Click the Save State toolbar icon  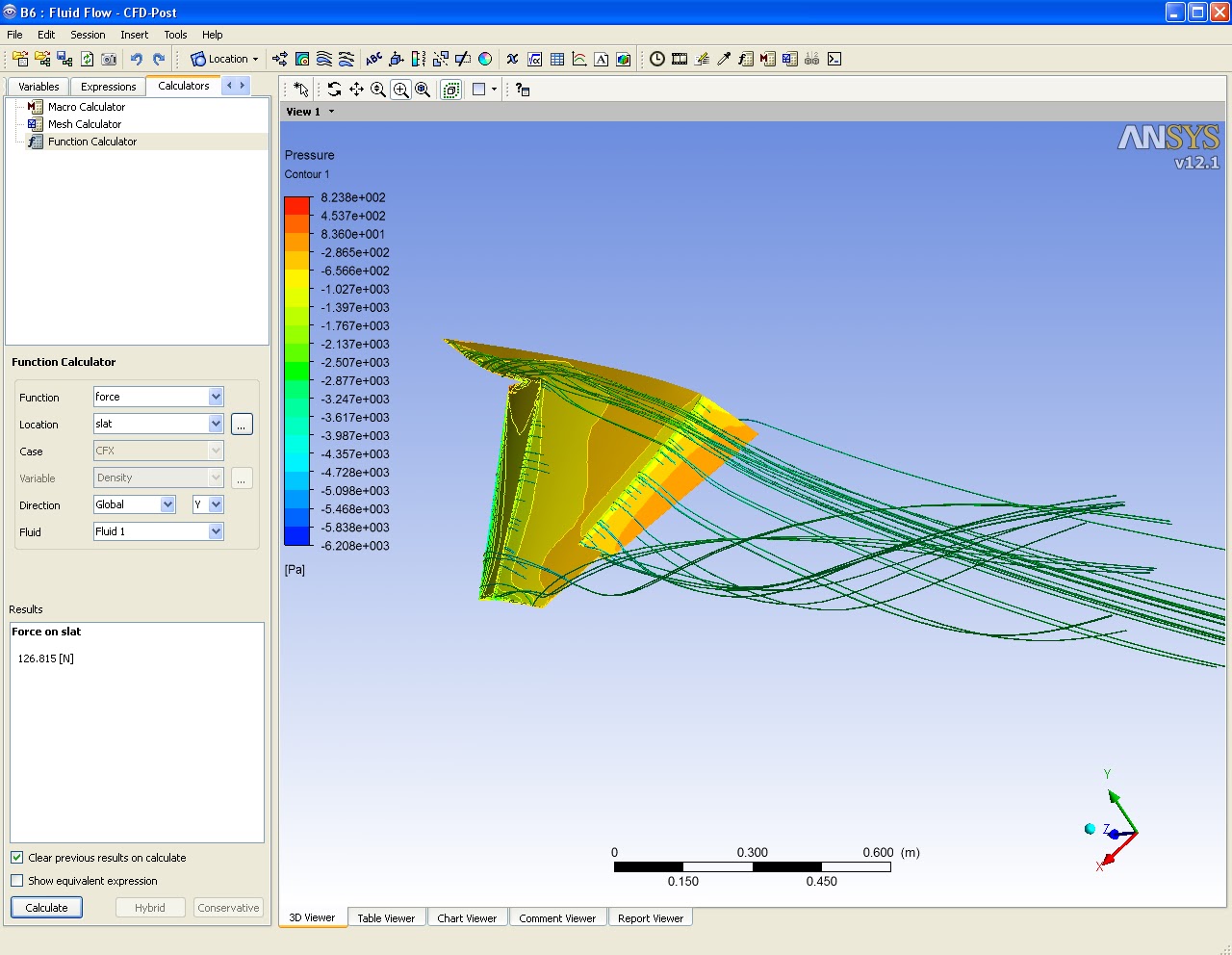point(64,59)
